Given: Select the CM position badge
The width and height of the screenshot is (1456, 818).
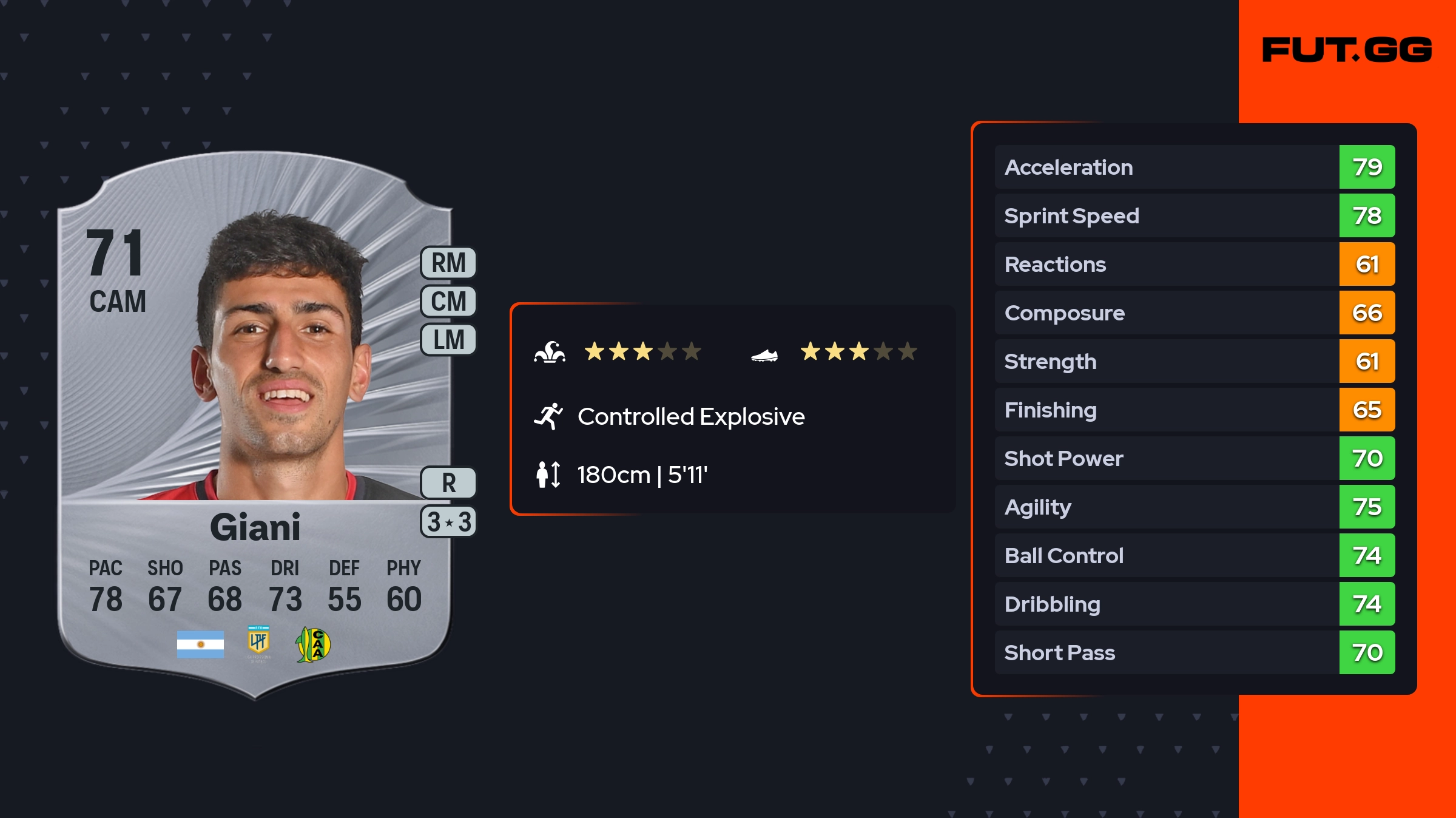Looking at the screenshot, I should tap(448, 301).
